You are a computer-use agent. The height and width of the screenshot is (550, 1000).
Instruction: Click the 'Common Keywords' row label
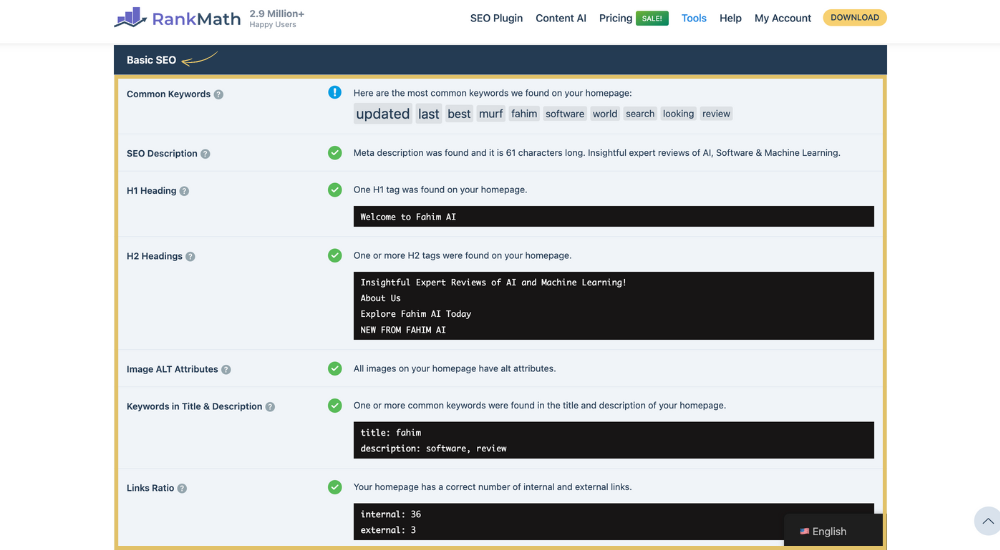click(168, 94)
